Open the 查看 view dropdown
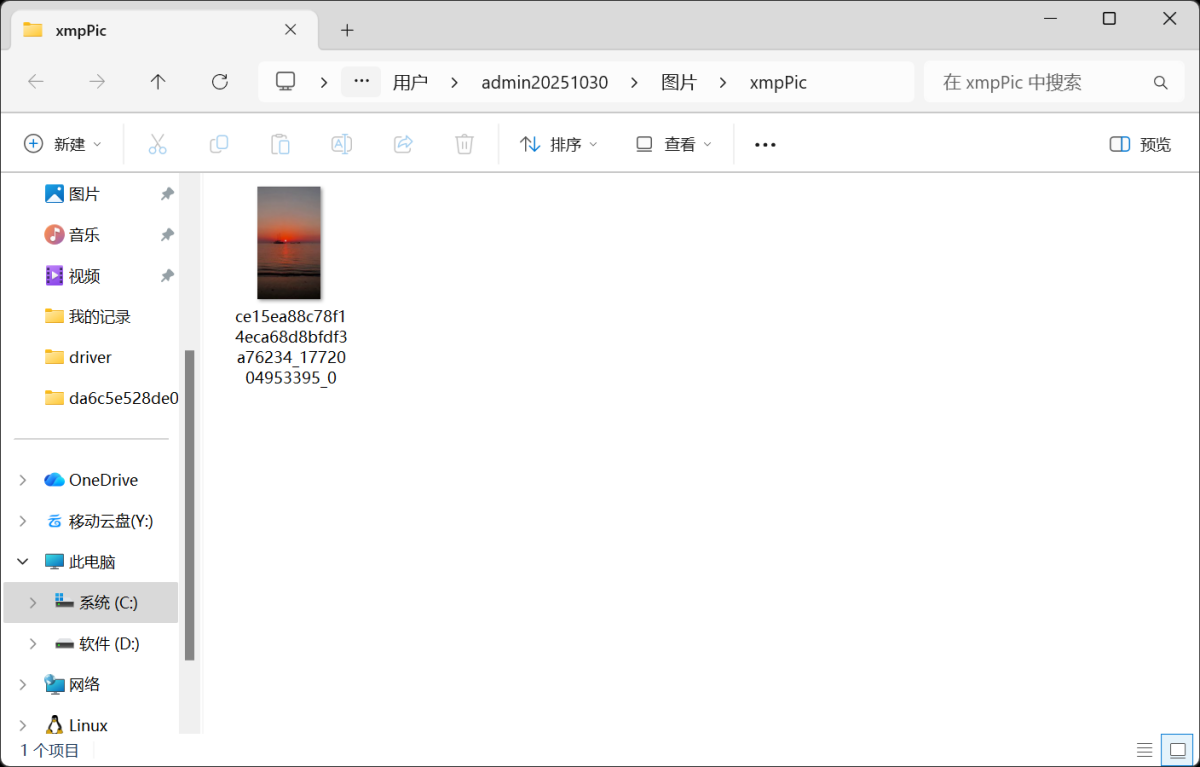1200x767 pixels. 674,144
